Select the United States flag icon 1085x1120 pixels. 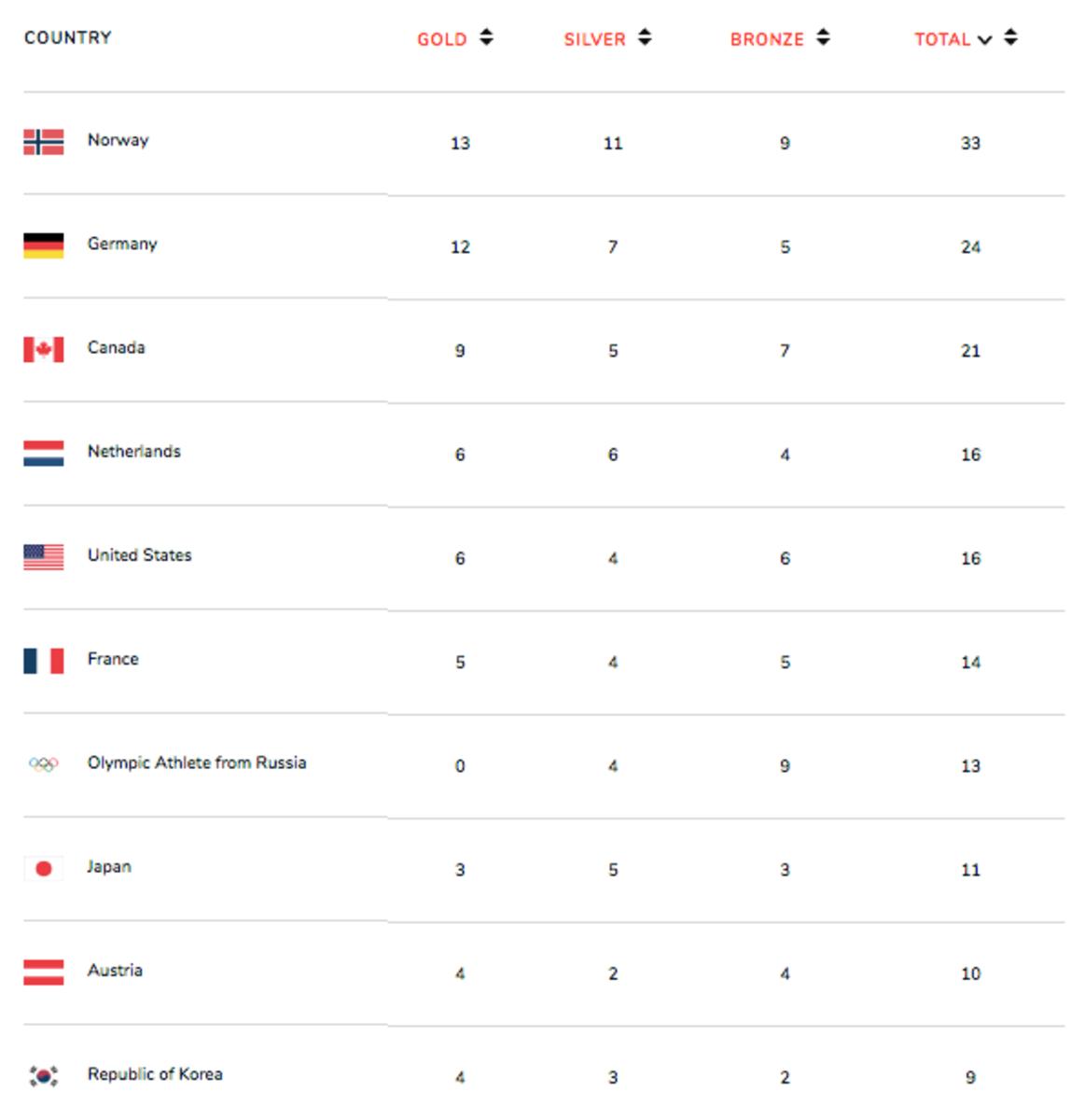tap(43, 554)
